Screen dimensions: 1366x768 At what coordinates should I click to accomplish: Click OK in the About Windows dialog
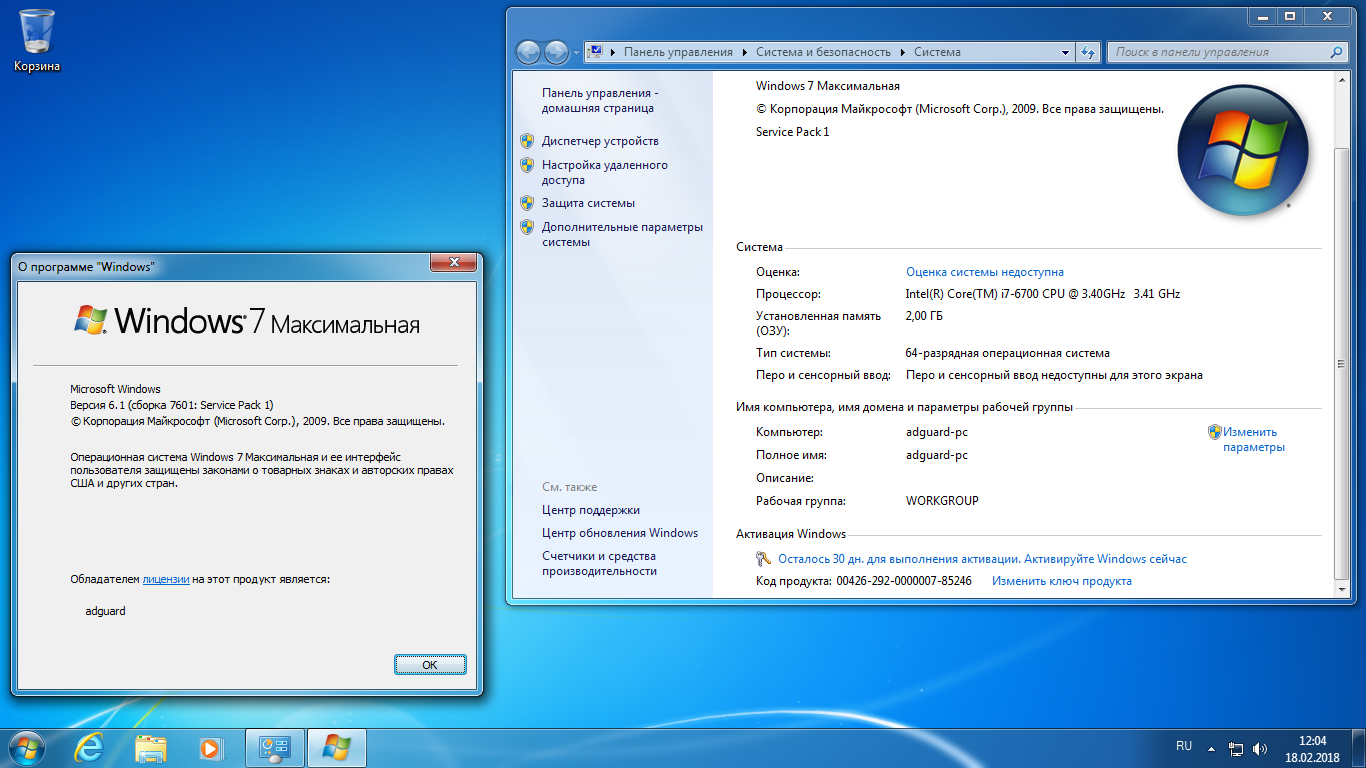coord(430,664)
